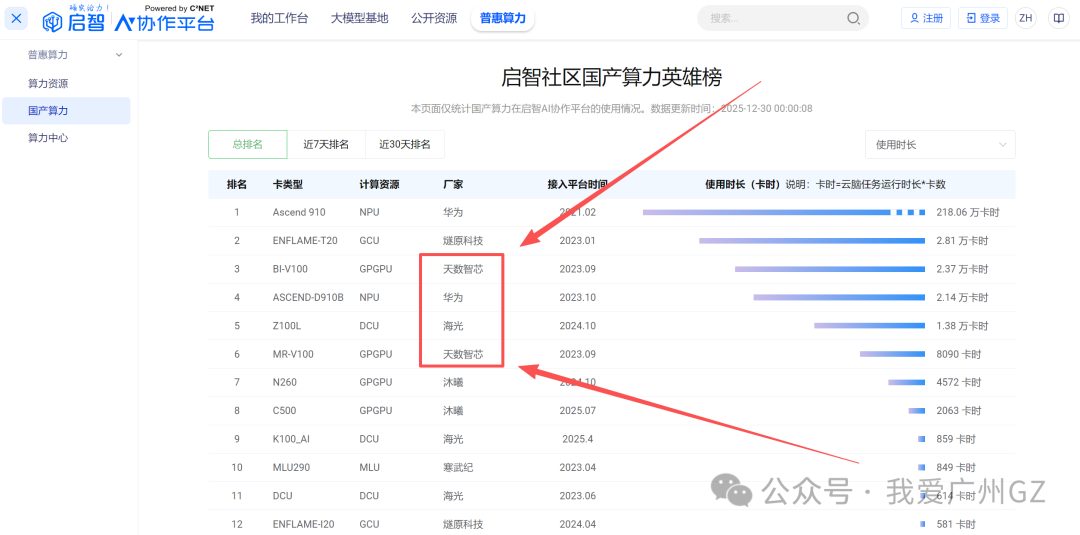
Task: Click the blue close X icon
Action: pos(17,19)
